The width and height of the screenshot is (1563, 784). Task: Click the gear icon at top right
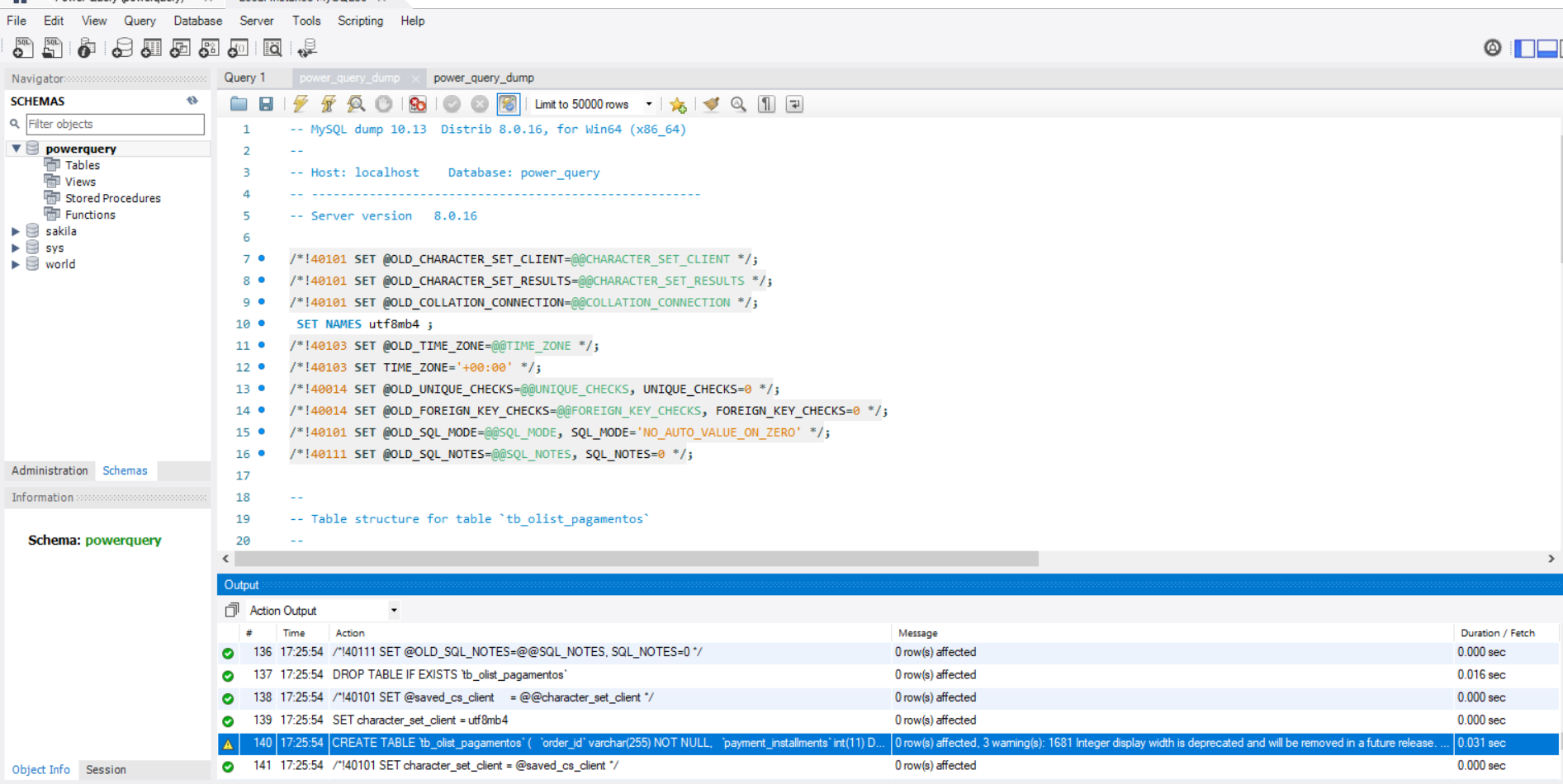[x=1493, y=48]
